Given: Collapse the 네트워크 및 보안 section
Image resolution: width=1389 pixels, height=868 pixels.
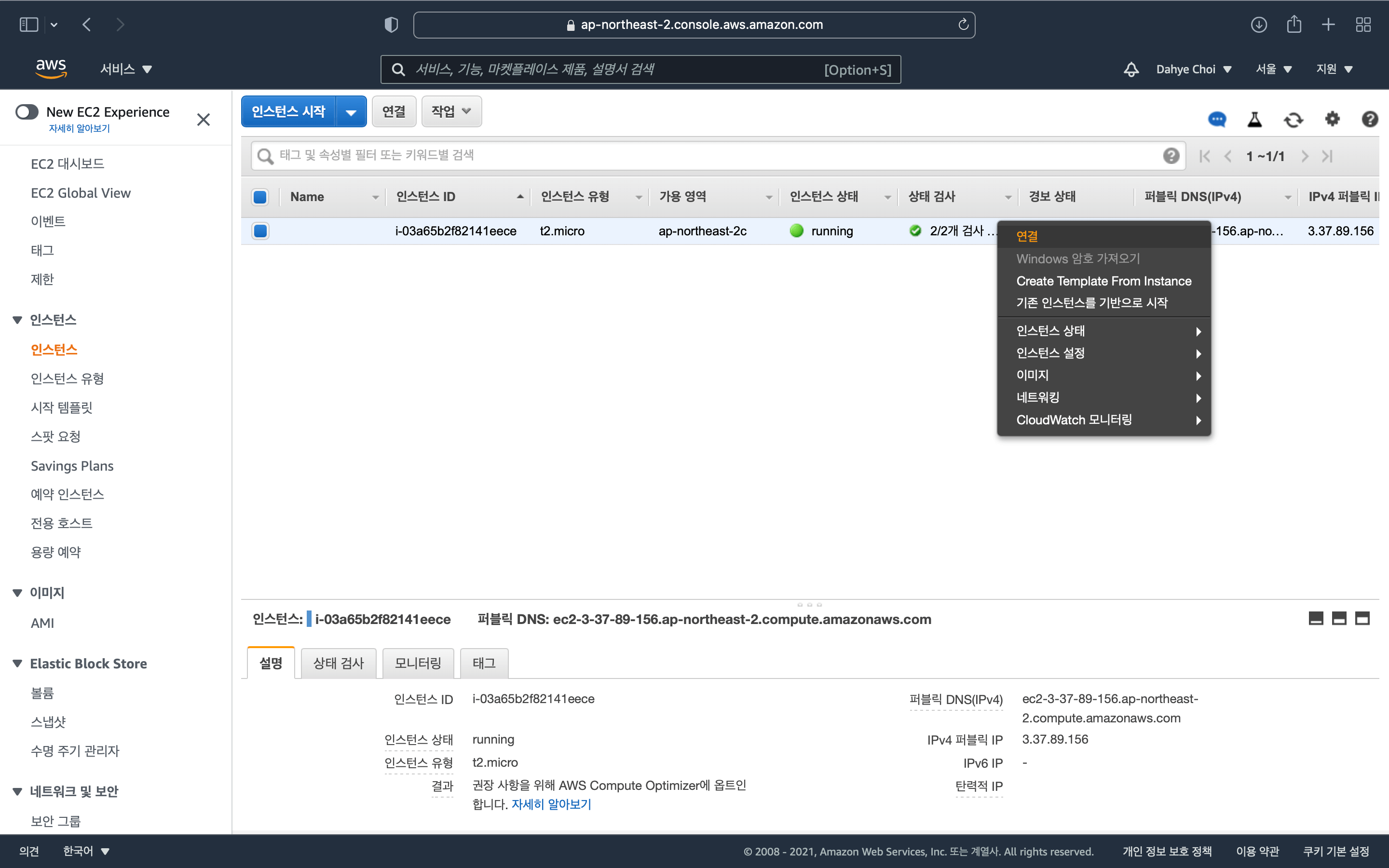Looking at the screenshot, I should click(x=17, y=792).
